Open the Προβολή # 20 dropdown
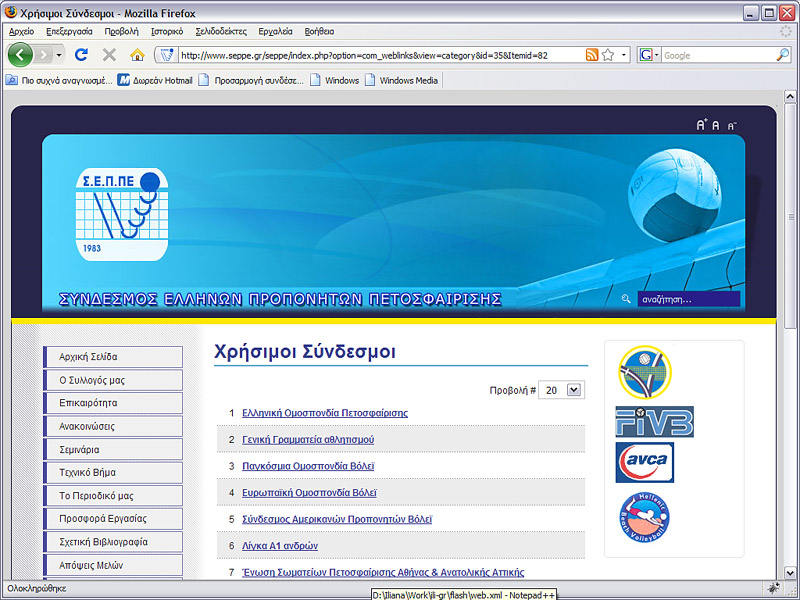 [x=561, y=390]
